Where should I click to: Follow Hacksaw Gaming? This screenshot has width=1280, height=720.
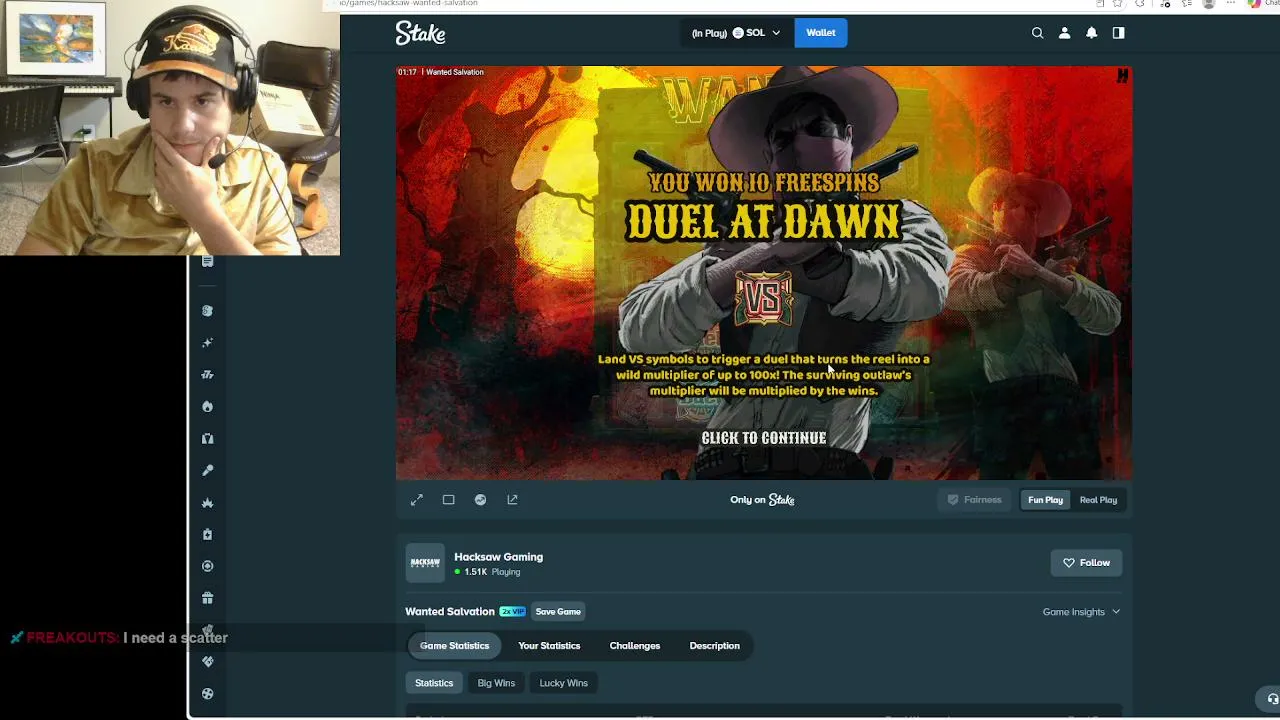coord(1086,563)
